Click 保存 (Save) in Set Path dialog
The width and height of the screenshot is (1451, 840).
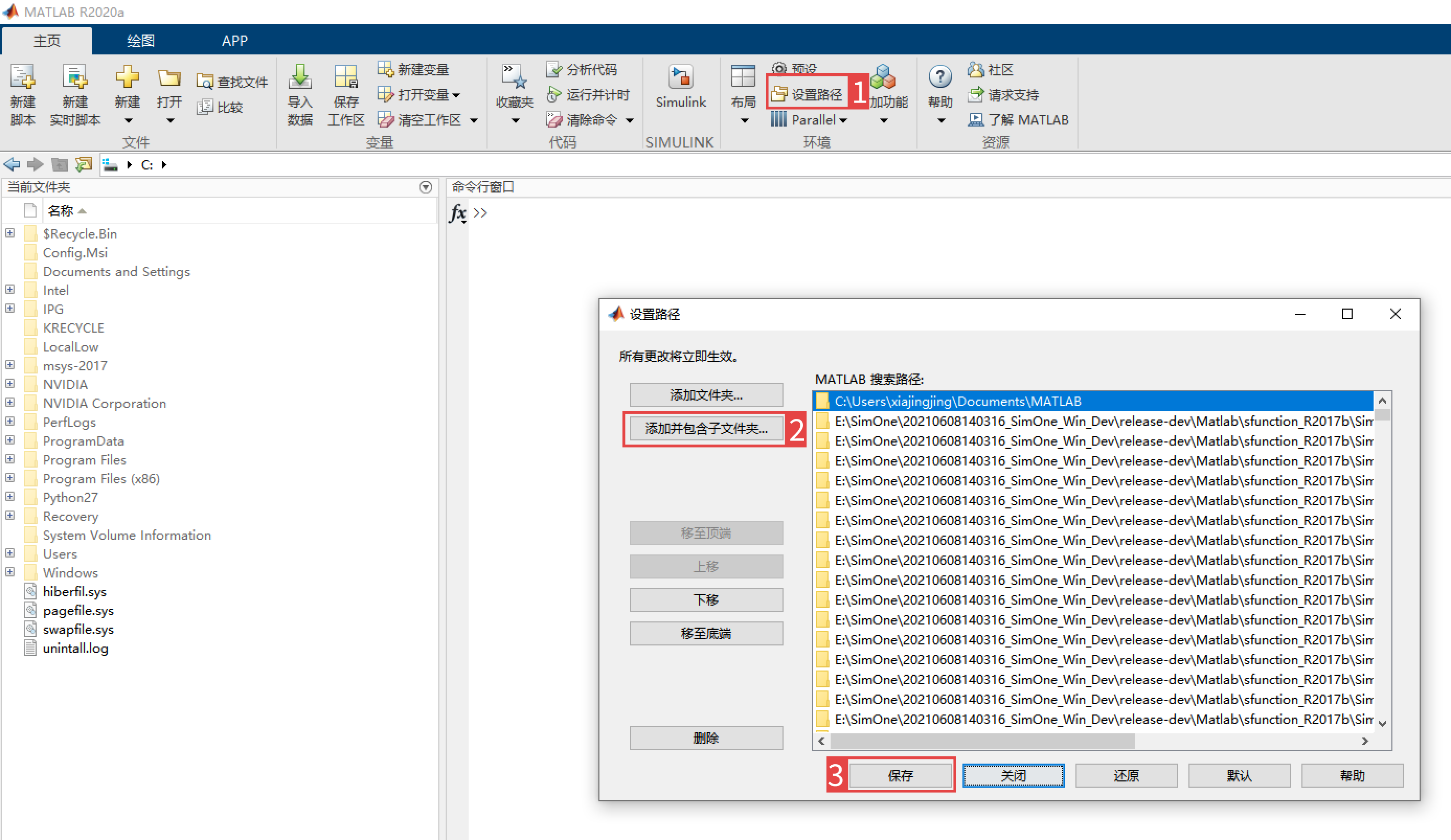pos(901,776)
